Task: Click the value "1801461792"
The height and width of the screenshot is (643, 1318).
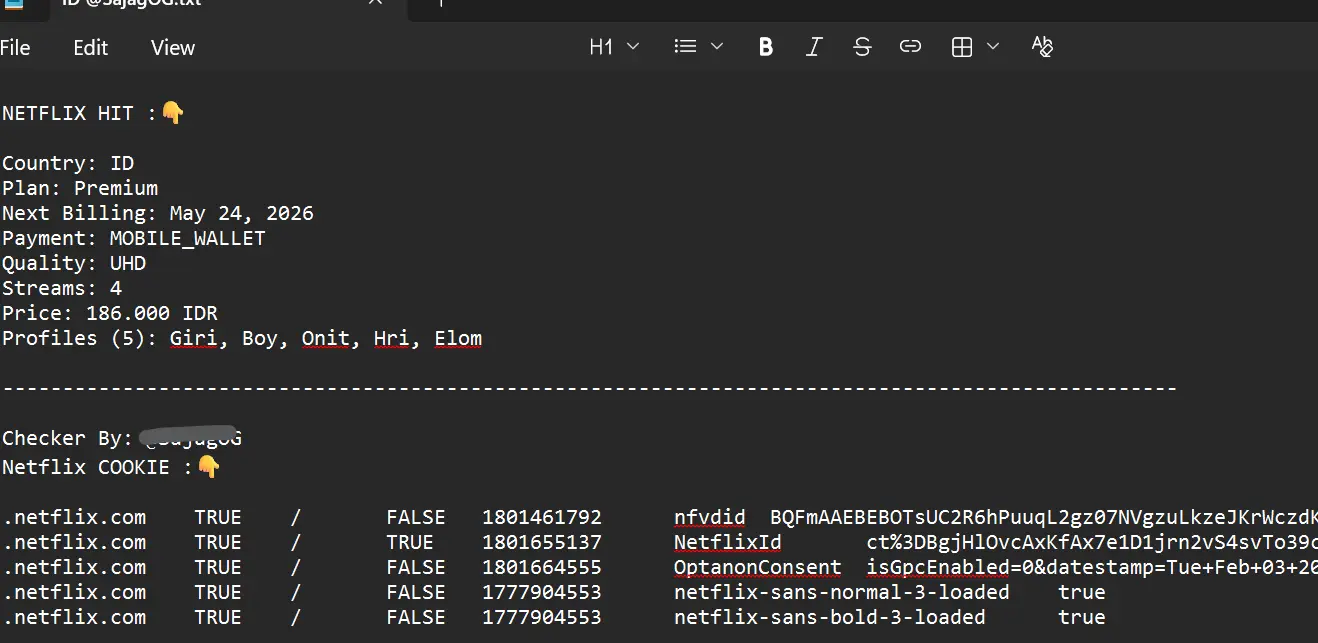Action: 542,517
